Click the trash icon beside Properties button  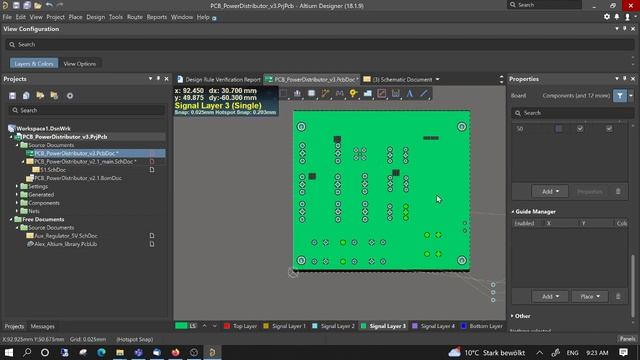(x=618, y=191)
